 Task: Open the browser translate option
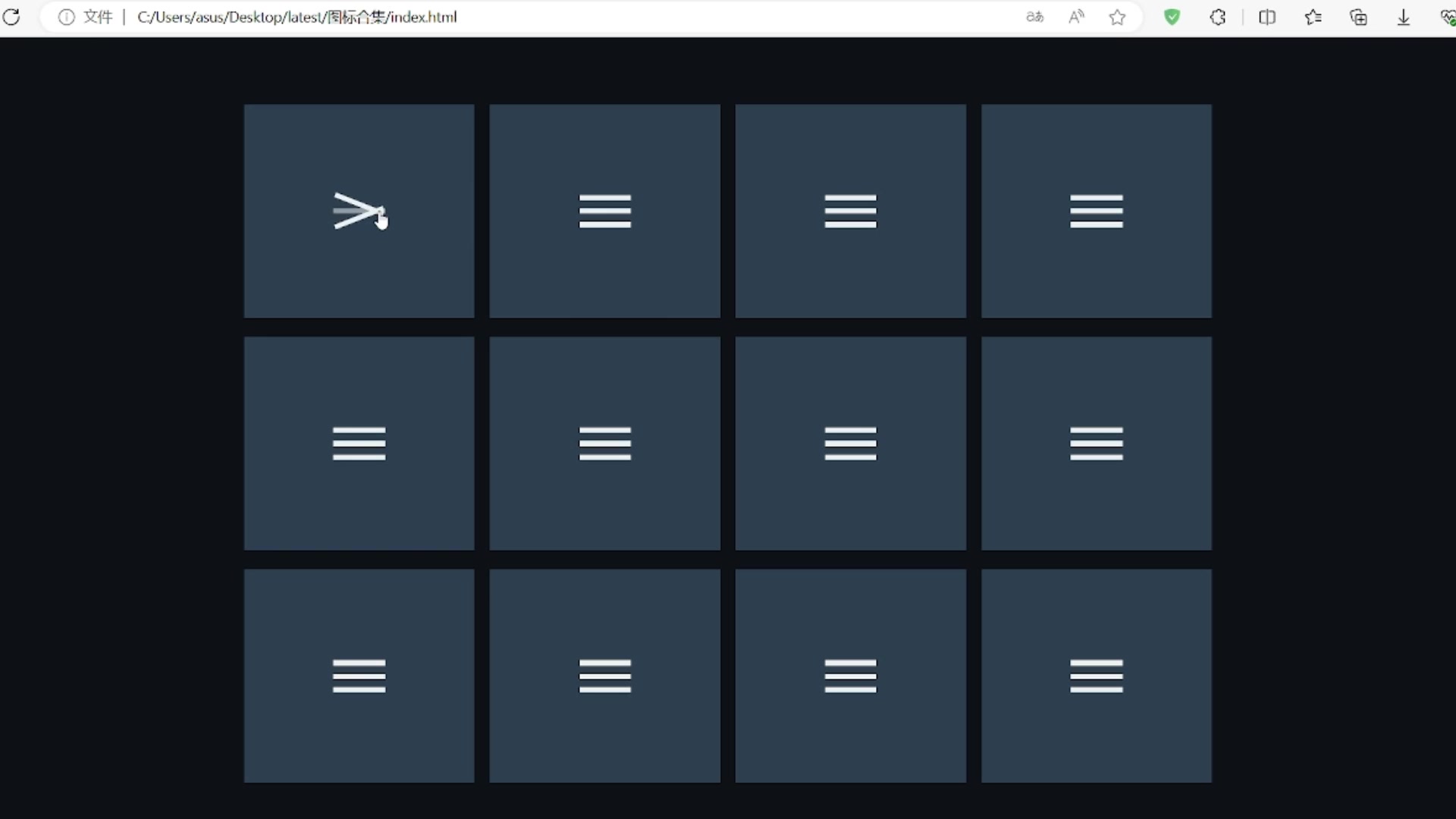[x=1034, y=17]
